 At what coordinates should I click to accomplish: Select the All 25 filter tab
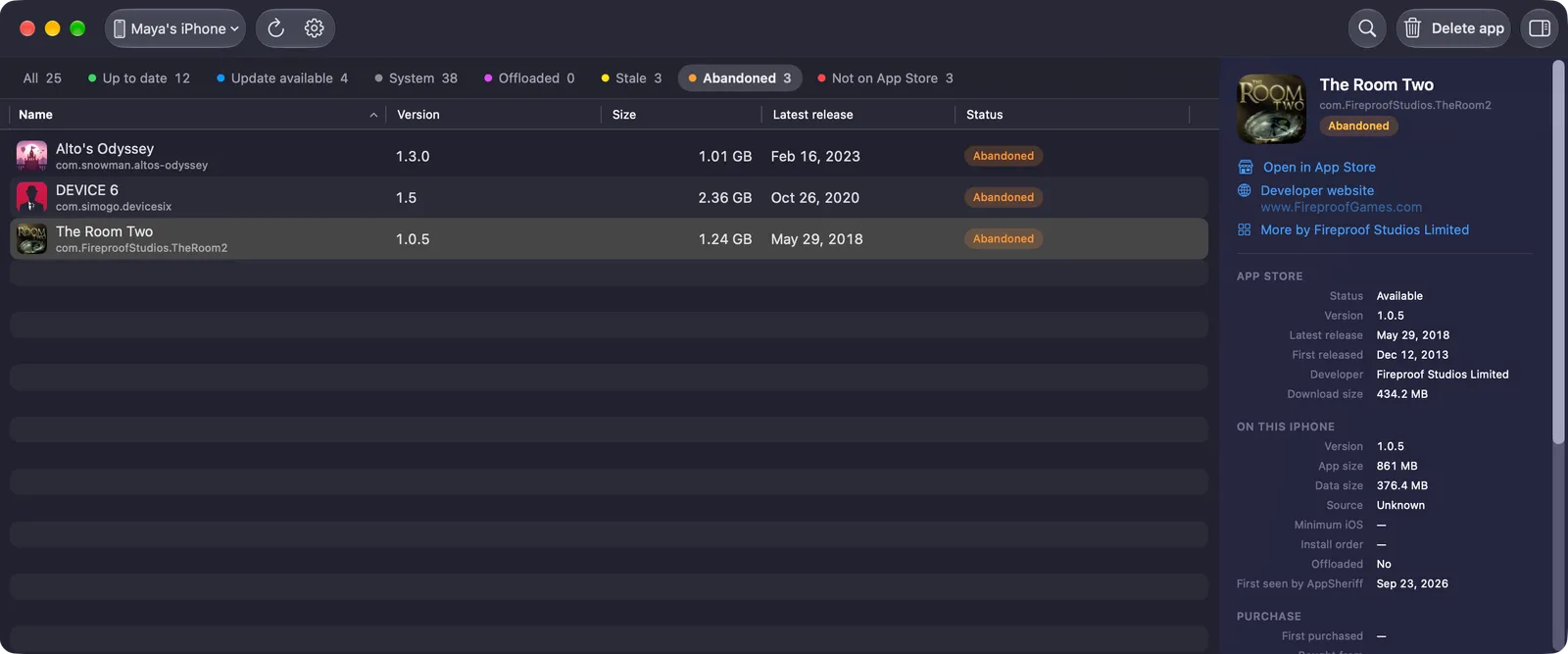click(42, 77)
